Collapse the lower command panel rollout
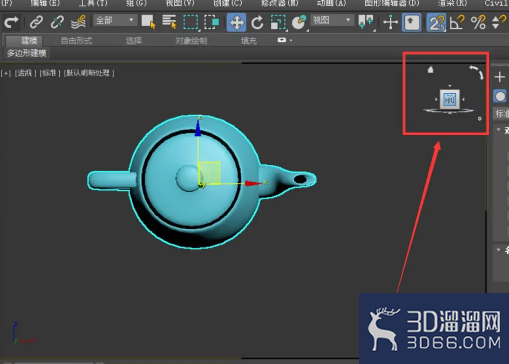This screenshot has width=509, height=364. tap(499, 249)
